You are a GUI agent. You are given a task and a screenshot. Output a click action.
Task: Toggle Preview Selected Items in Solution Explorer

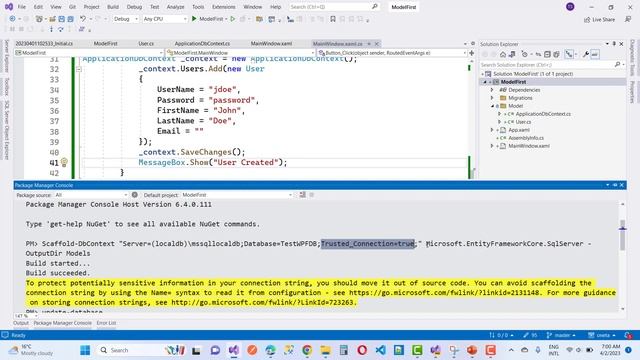click(x=595, y=54)
